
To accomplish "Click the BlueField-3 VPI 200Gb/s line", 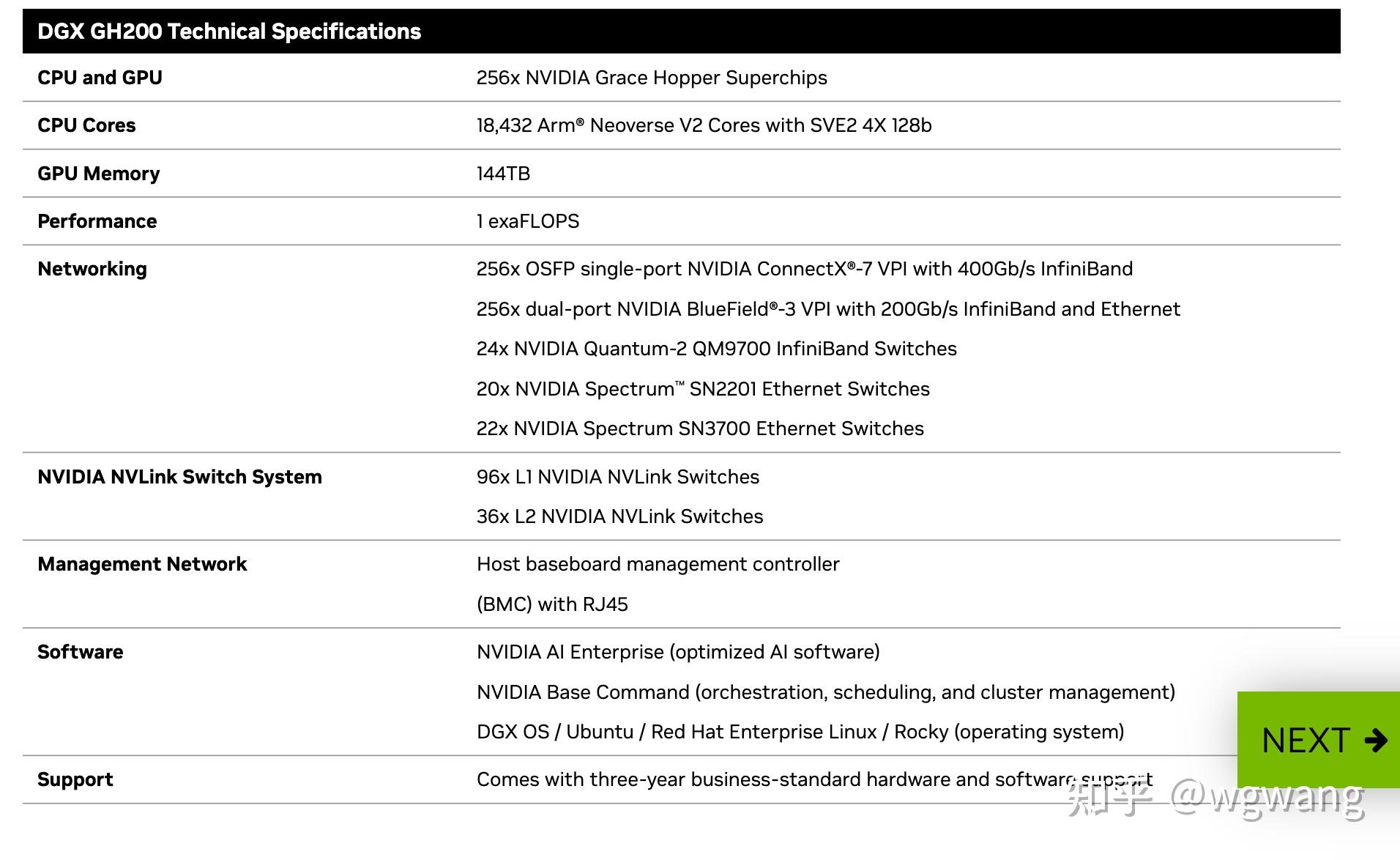I will tap(827, 309).
